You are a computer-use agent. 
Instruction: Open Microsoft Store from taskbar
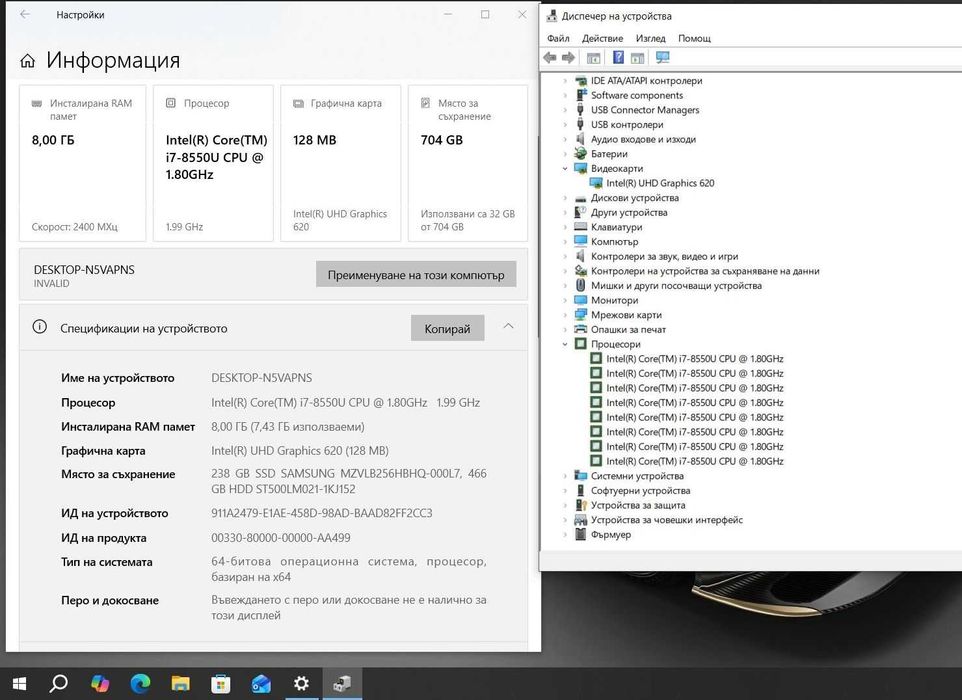(220, 683)
